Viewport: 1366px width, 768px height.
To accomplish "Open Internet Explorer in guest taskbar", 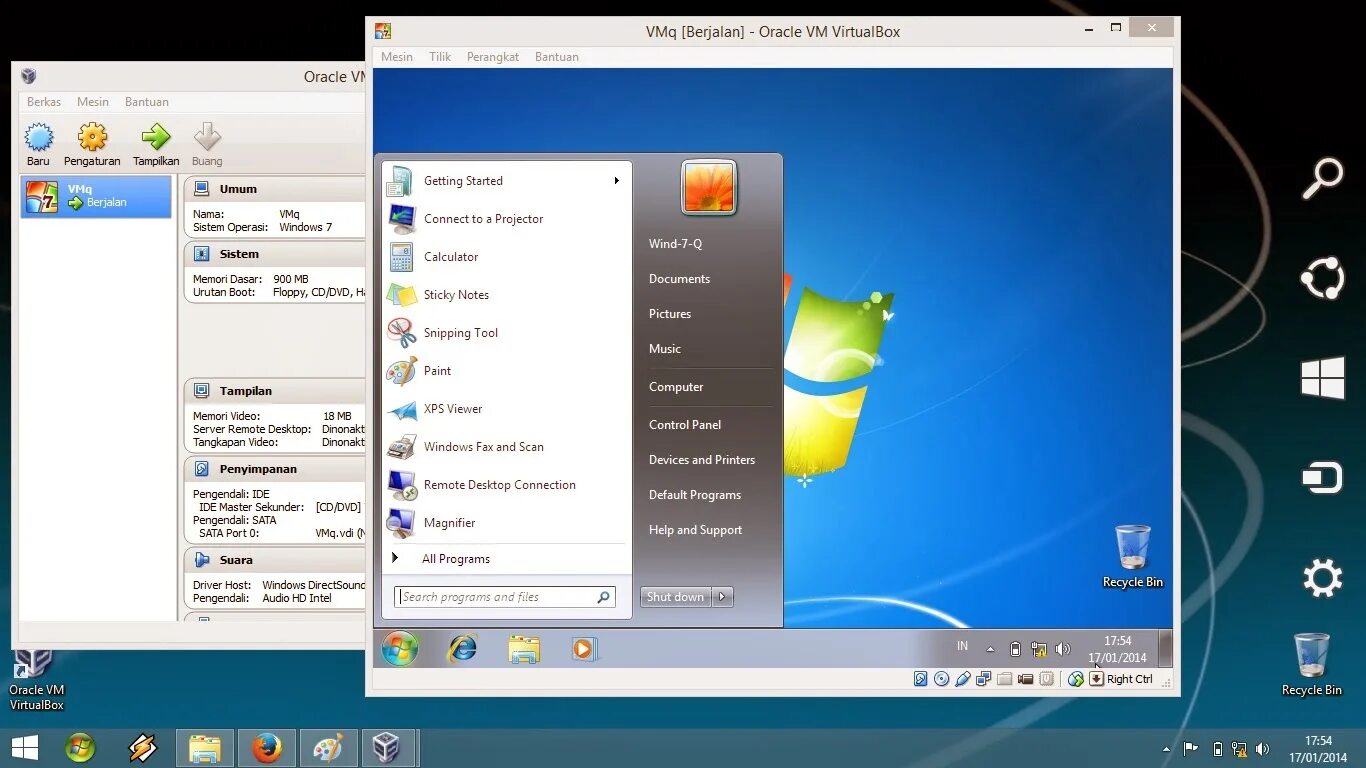I will 461,649.
